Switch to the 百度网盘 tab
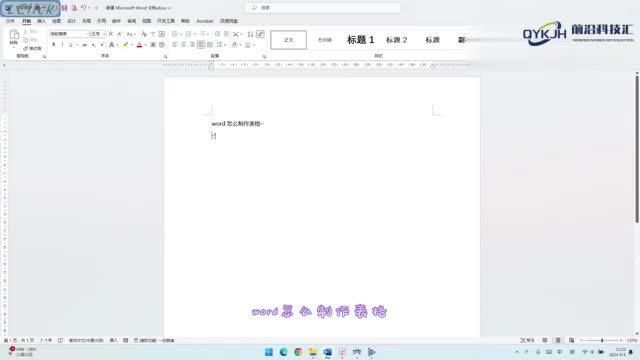 coord(229,21)
